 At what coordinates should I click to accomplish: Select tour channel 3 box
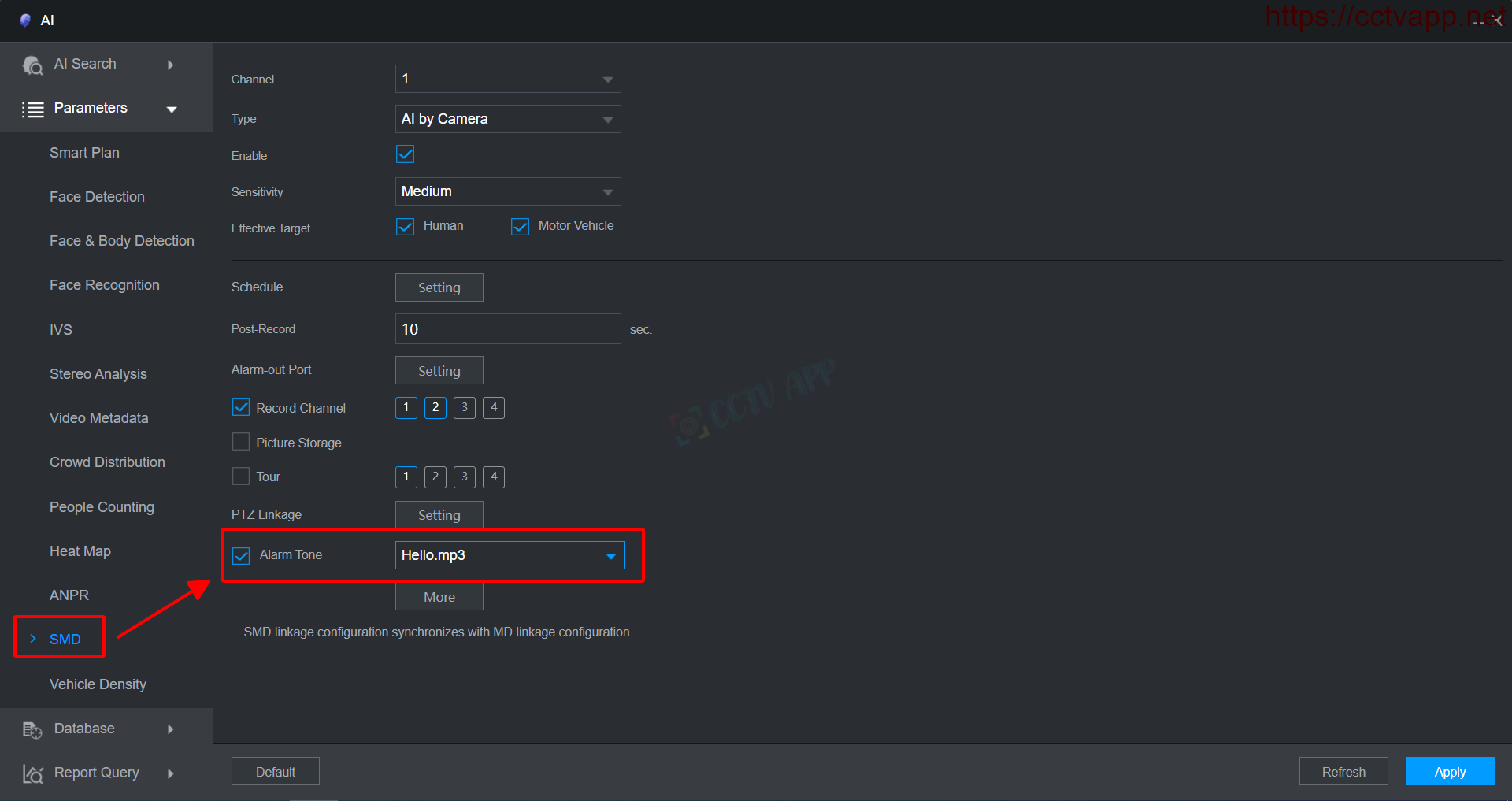pyautogui.click(x=465, y=477)
